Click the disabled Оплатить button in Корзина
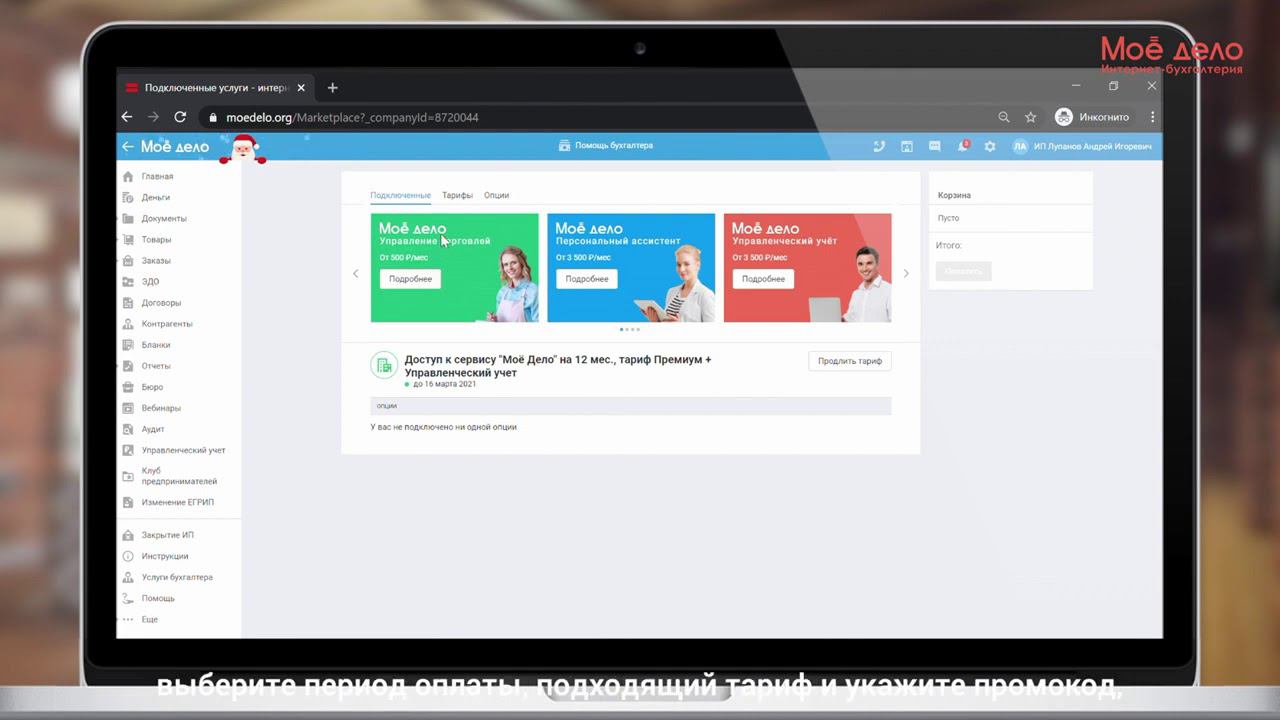Image resolution: width=1280 pixels, height=720 pixels. pos(964,271)
